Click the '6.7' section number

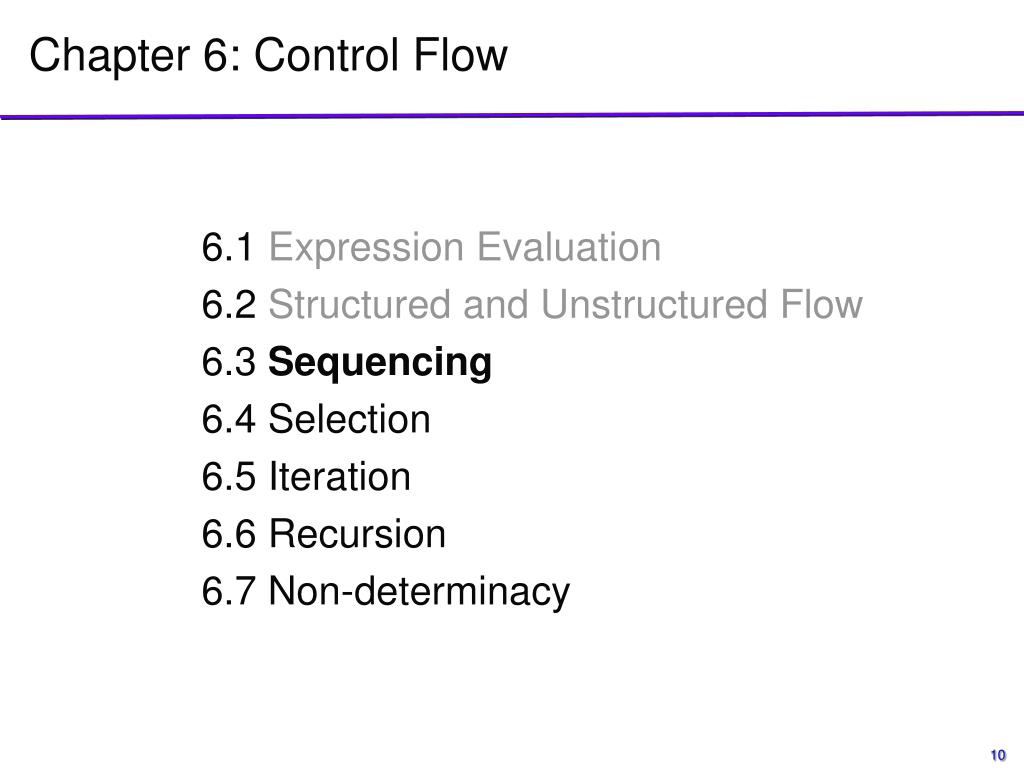pos(228,591)
